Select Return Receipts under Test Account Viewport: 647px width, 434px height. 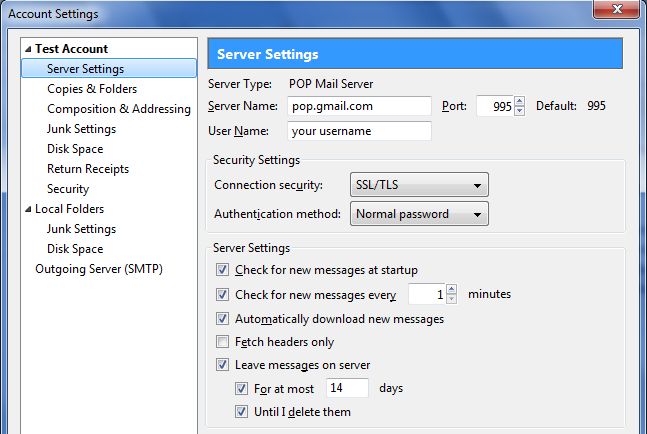tap(88, 169)
